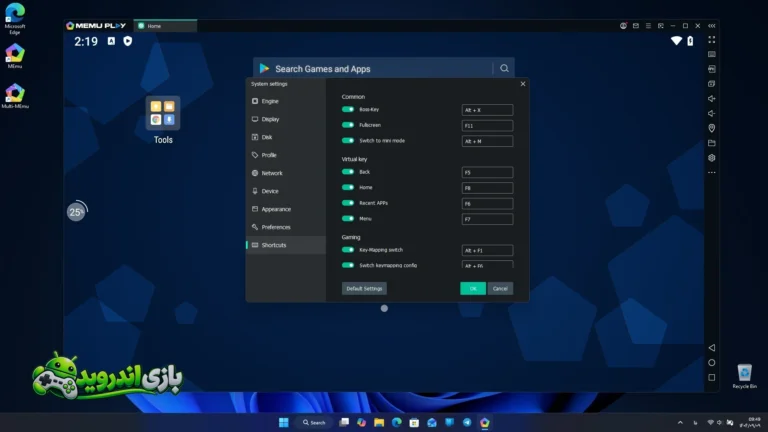This screenshot has height=432, width=768.
Task: Toggle the Boss-Key shortcut switch
Action: click(x=348, y=109)
